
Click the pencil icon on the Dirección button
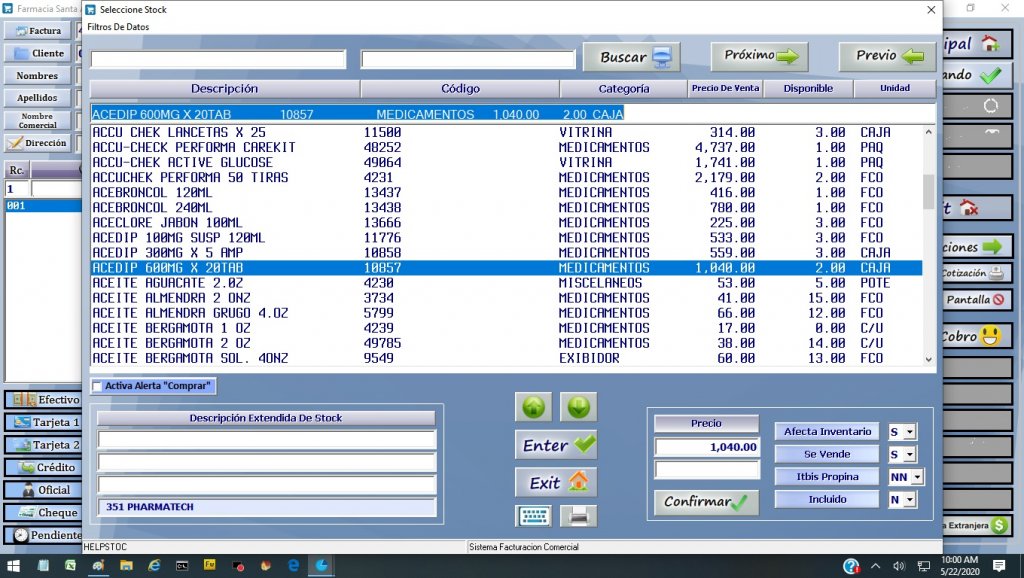(14, 142)
